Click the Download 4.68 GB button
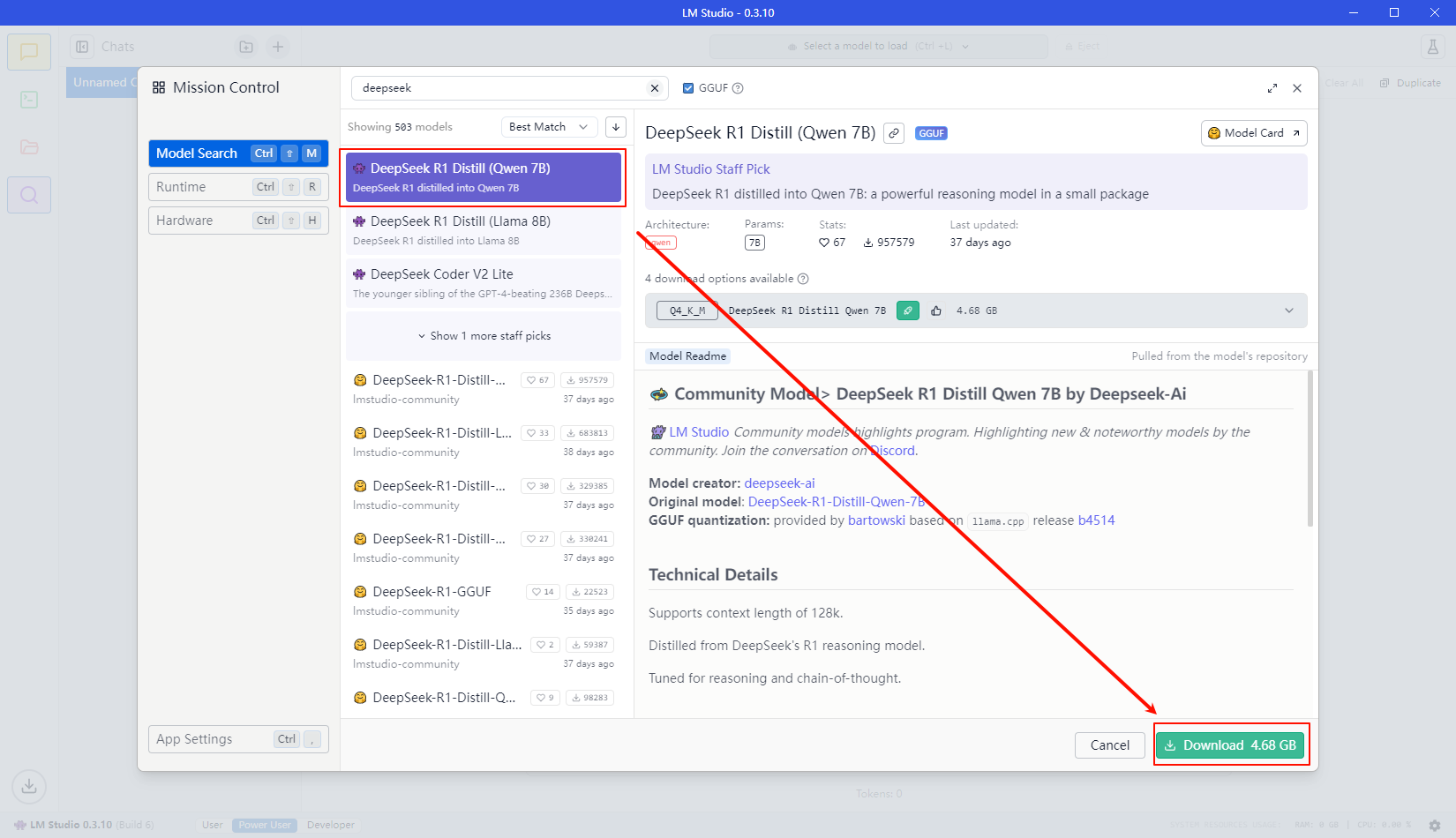Image resolution: width=1456 pixels, height=838 pixels. 1230,745
